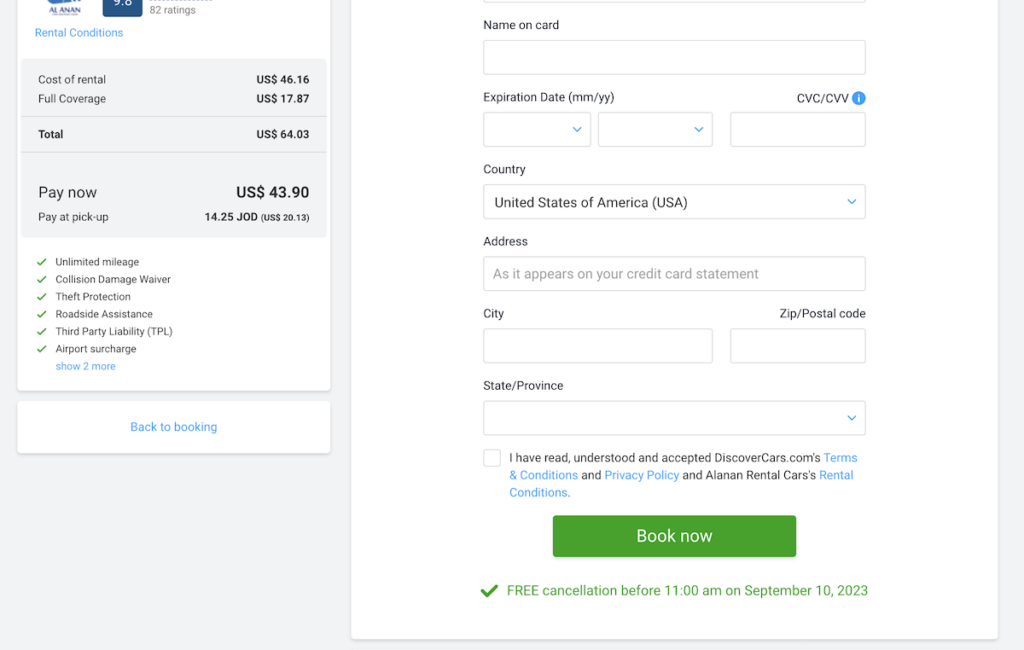Click the Cost of rental price US$ 46.16

click(283, 80)
